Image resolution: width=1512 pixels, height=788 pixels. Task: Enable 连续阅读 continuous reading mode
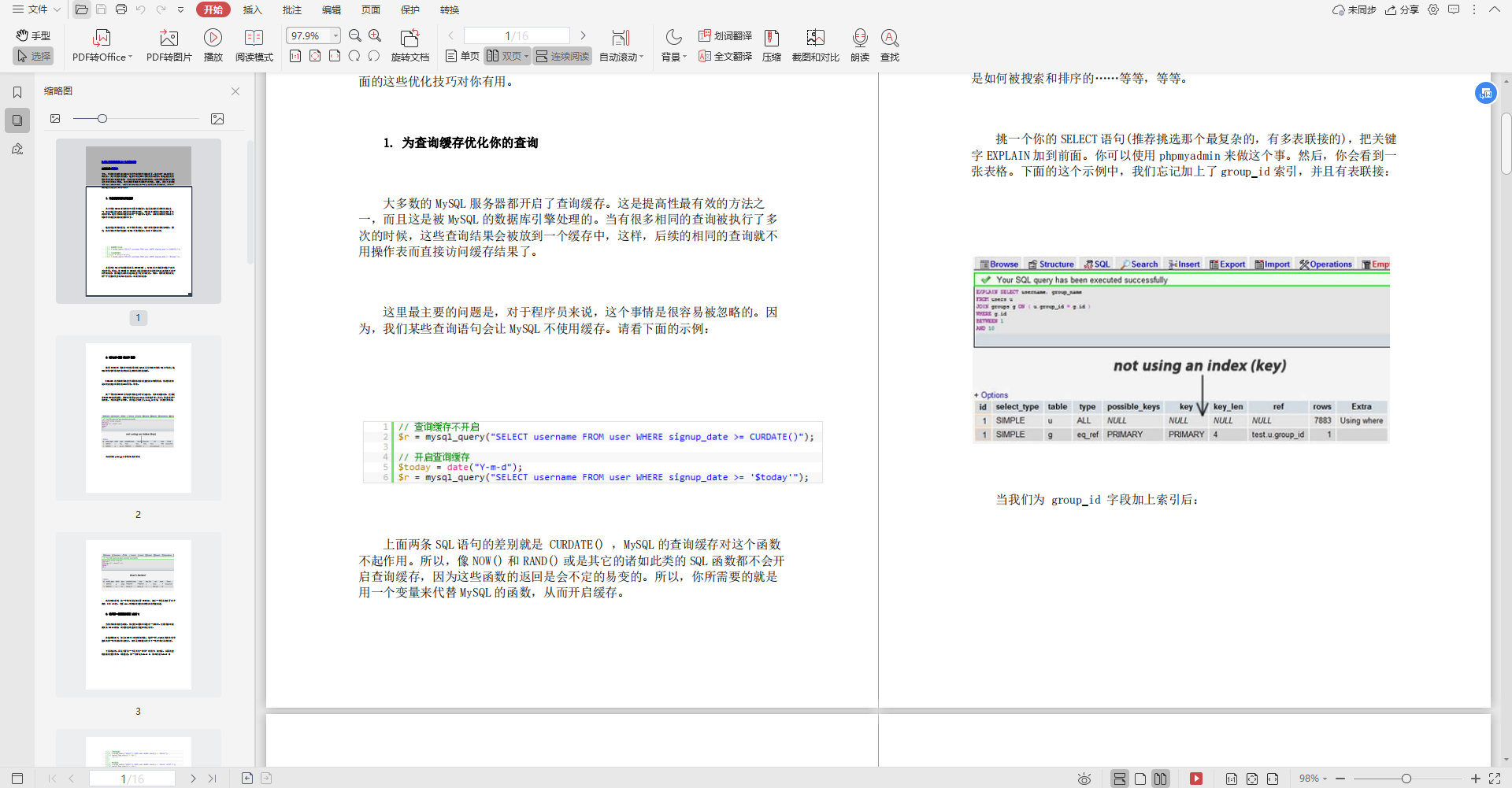[x=562, y=56]
